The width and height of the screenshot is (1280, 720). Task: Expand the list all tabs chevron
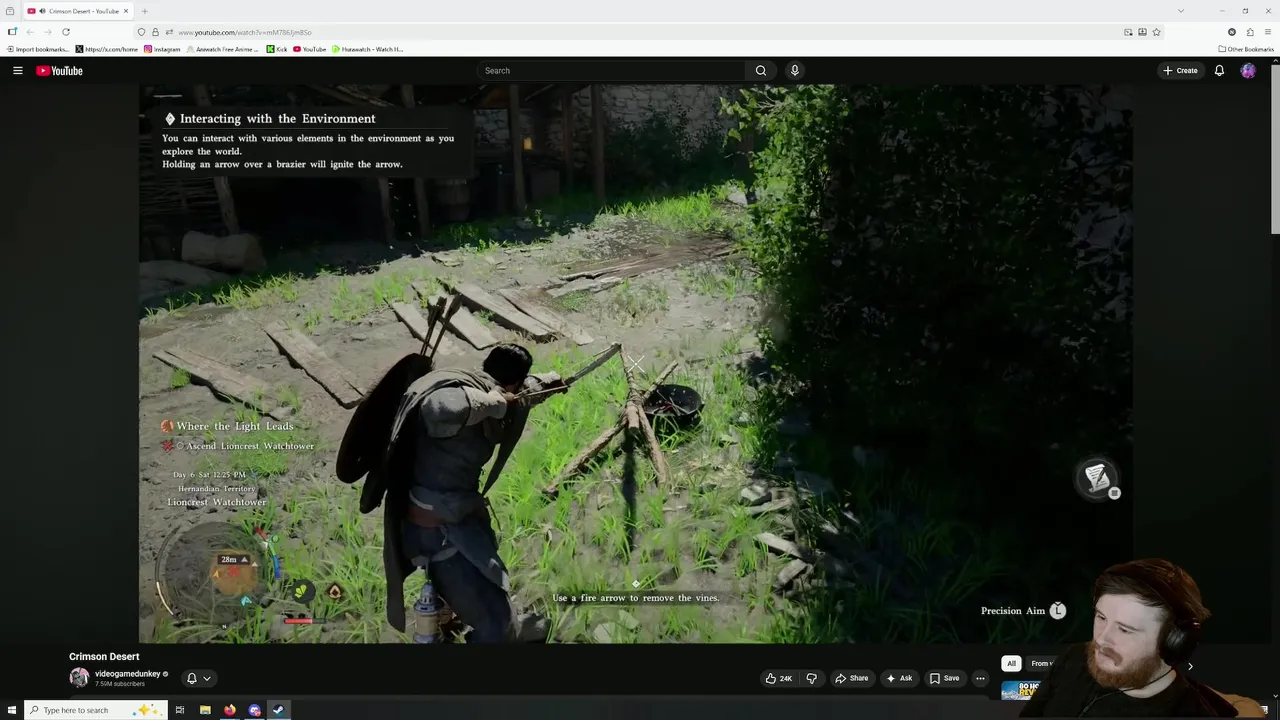click(1181, 11)
